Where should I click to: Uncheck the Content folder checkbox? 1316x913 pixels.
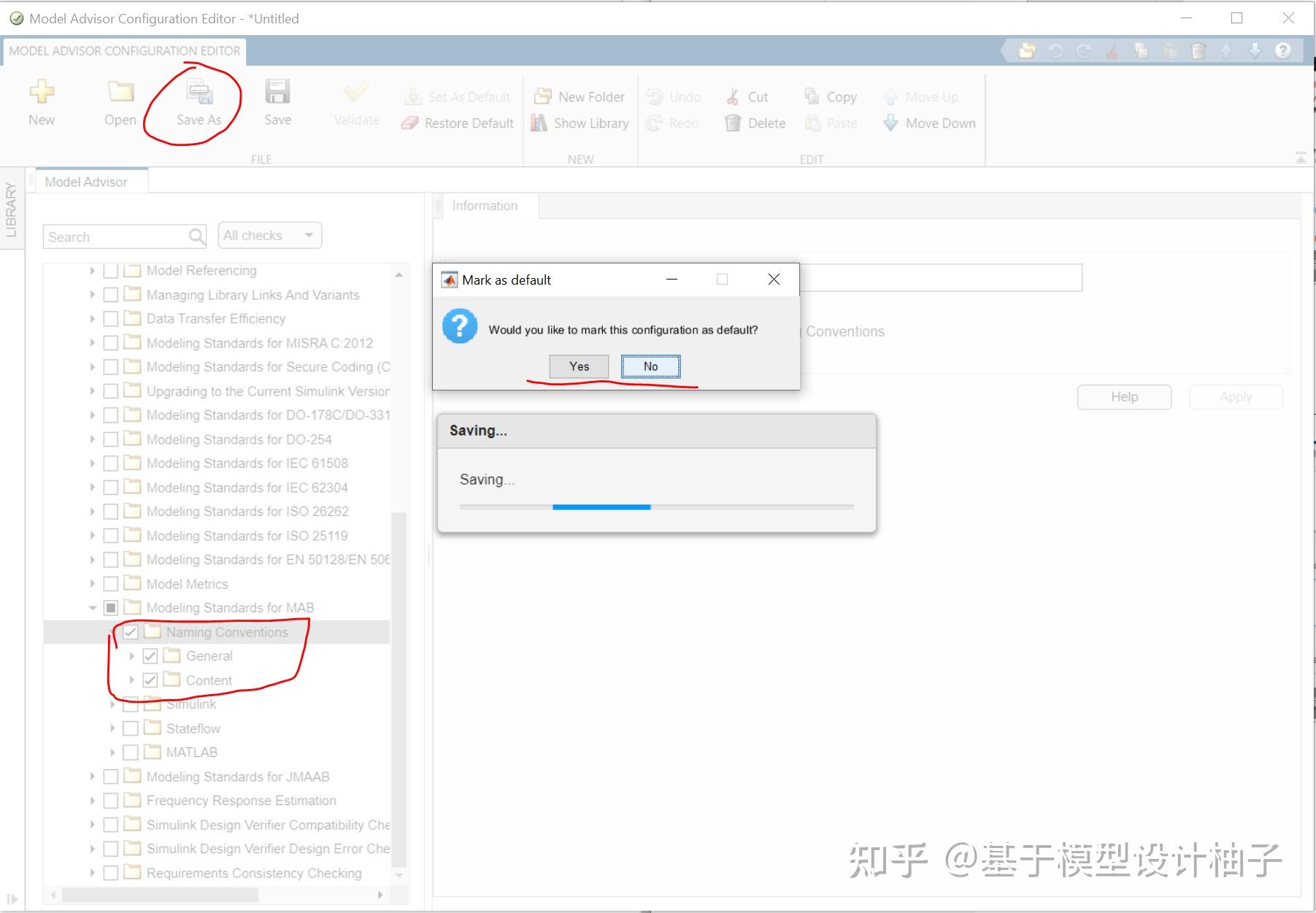pyautogui.click(x=150, y=680)
